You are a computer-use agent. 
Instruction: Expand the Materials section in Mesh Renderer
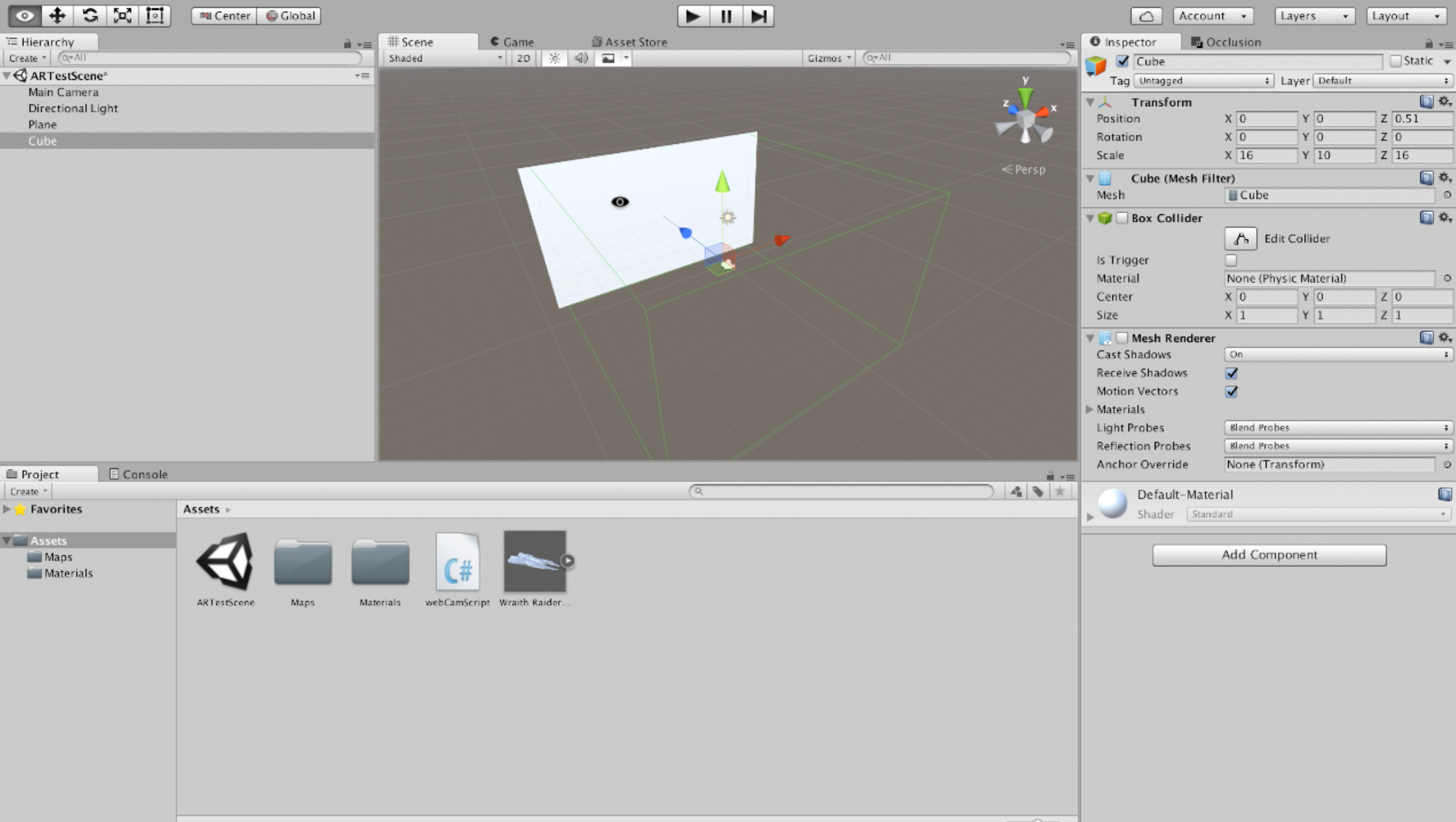click(1093, 409)
